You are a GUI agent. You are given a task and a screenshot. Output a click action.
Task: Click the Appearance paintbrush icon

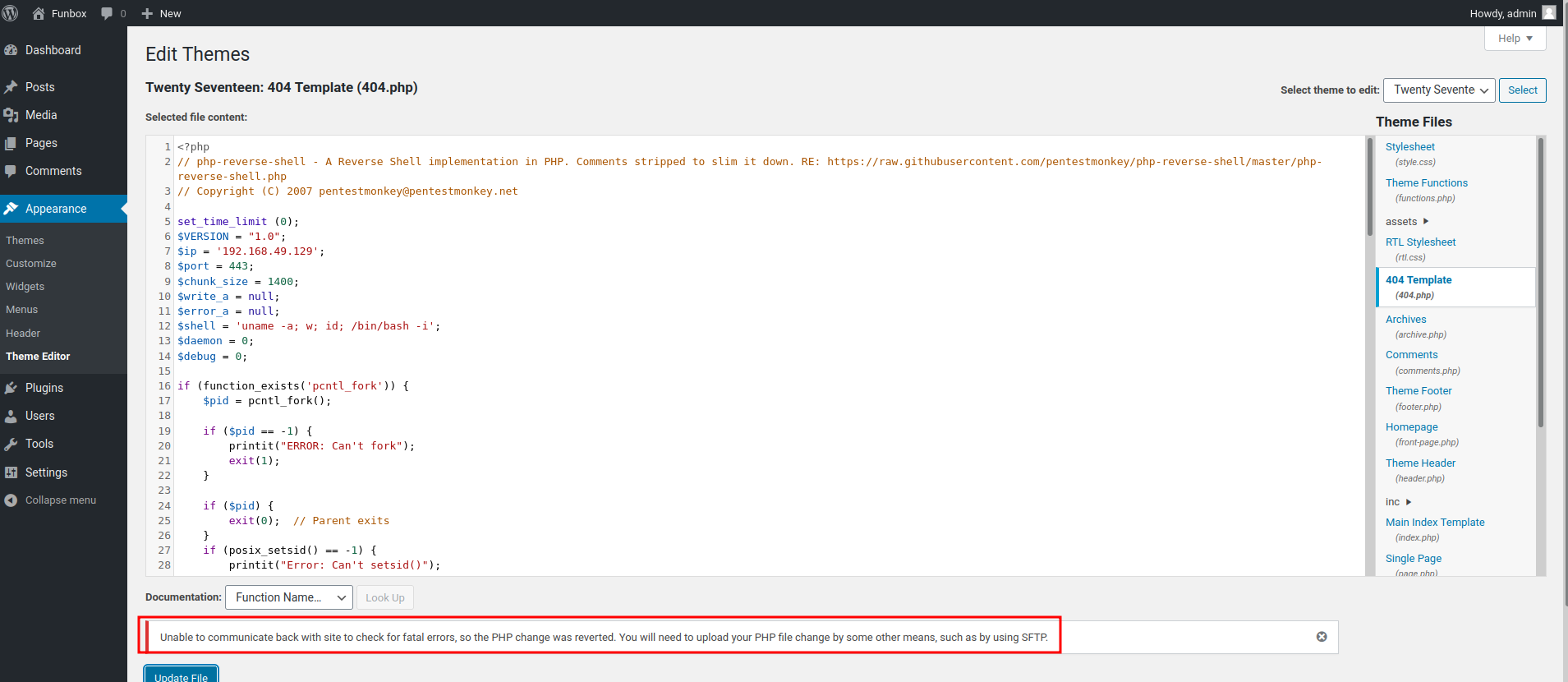tap(11, 209)
